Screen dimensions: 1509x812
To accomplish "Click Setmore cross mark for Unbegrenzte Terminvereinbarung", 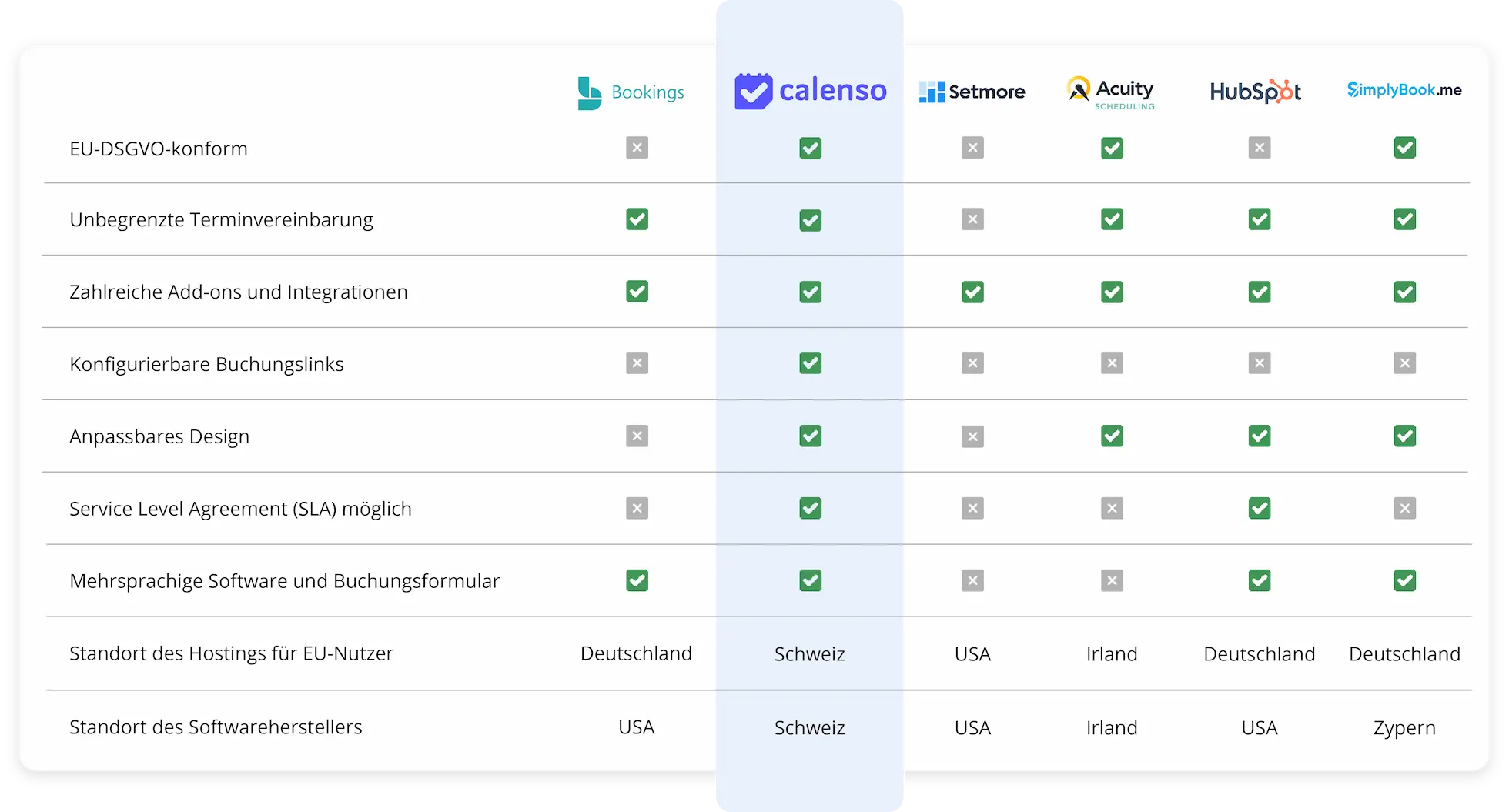I will coord(972,219).
